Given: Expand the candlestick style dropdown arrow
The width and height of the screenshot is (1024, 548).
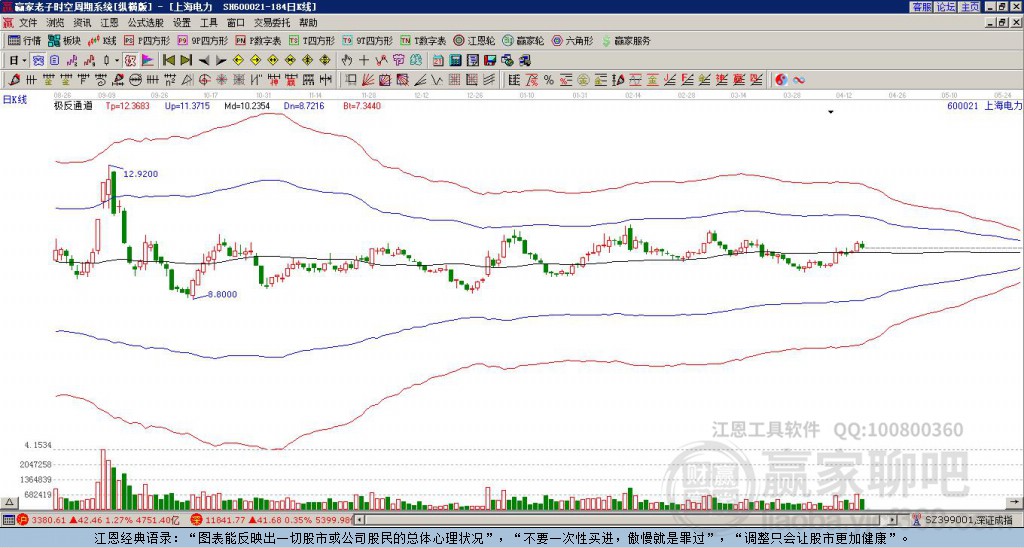Looking at the screenshot, I should (117, 61).
